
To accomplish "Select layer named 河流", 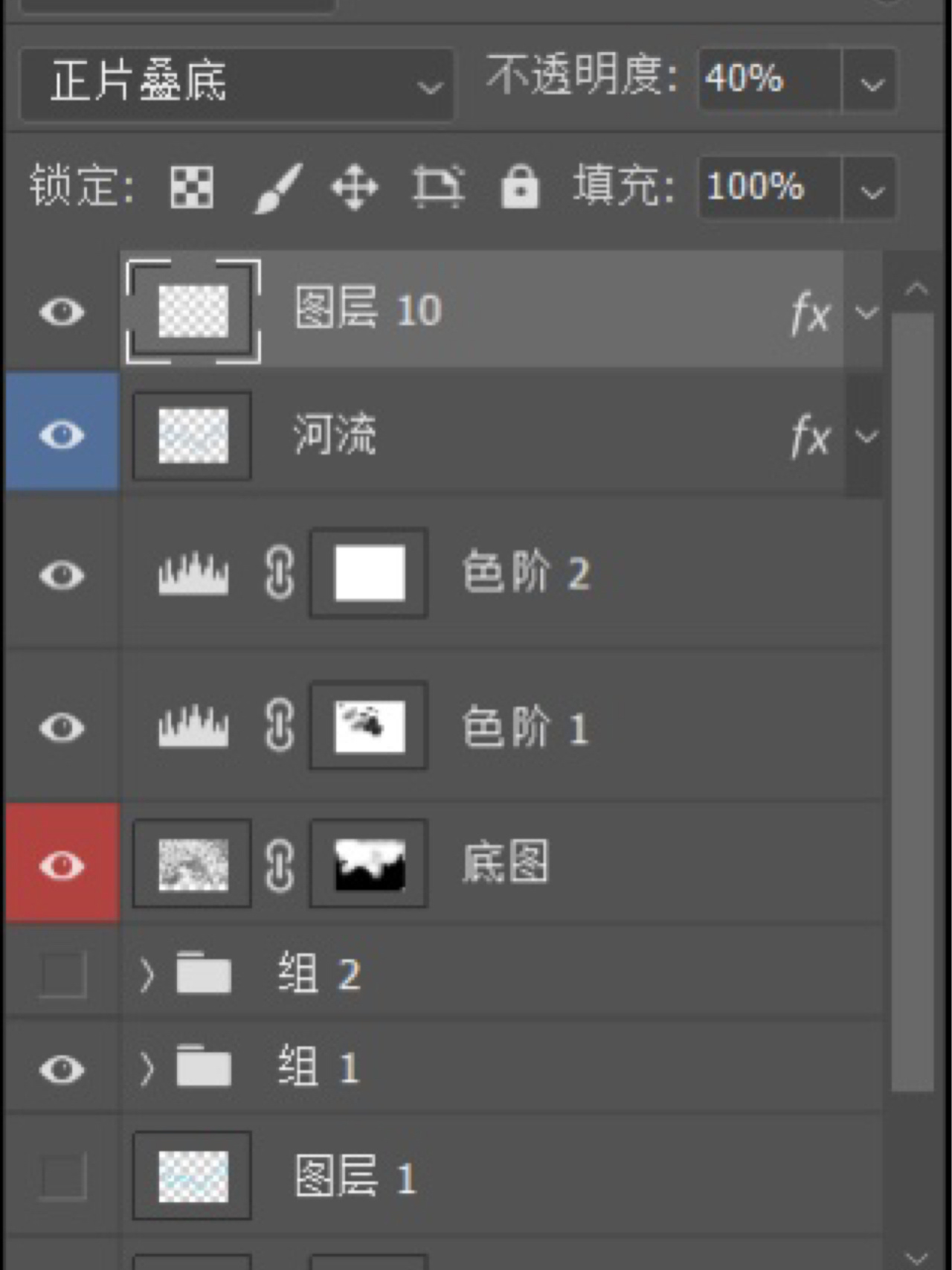I will [335, 434].
